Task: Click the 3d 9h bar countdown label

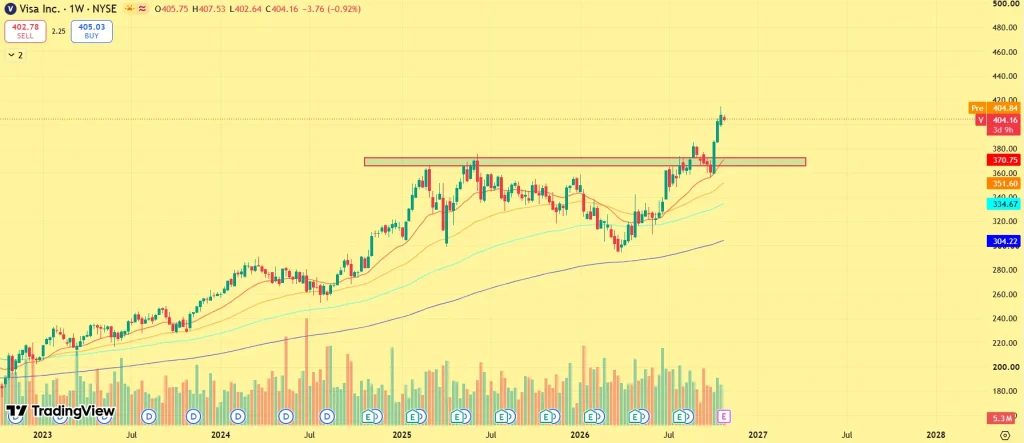Action: pos(1002,130)
